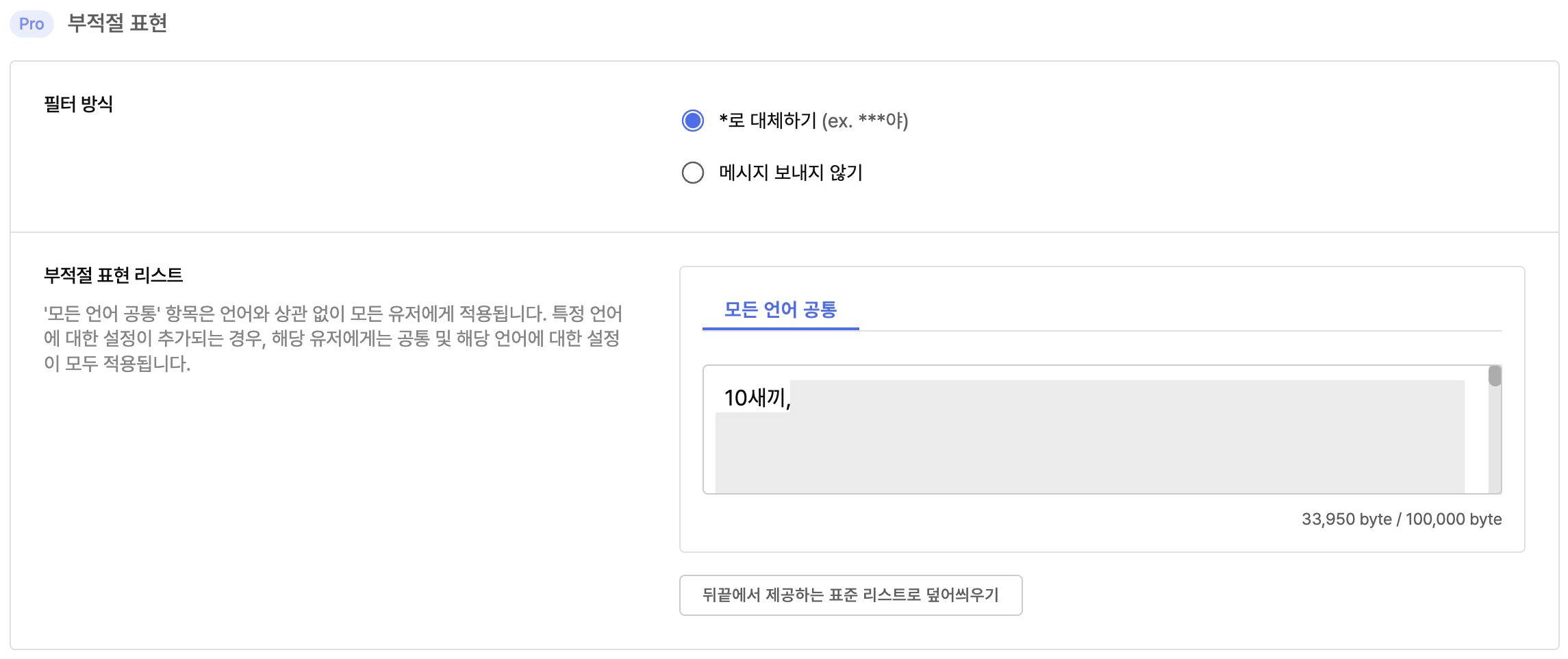Image resolution: width=1568 pixels, height=659 pixels.
Task: Click blank area beside the overwrite button
Action: pos(1274,595)
